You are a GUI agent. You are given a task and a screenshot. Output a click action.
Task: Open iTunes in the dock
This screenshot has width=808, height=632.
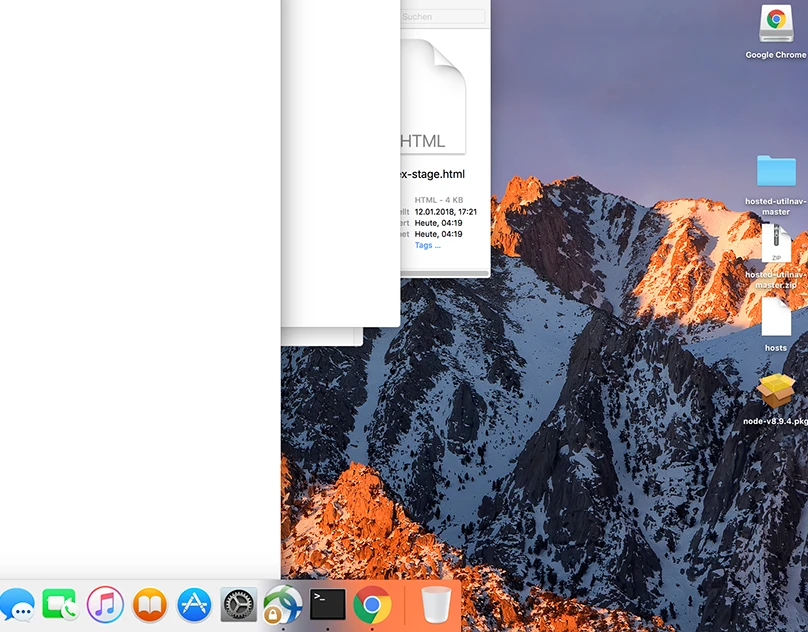105,605
